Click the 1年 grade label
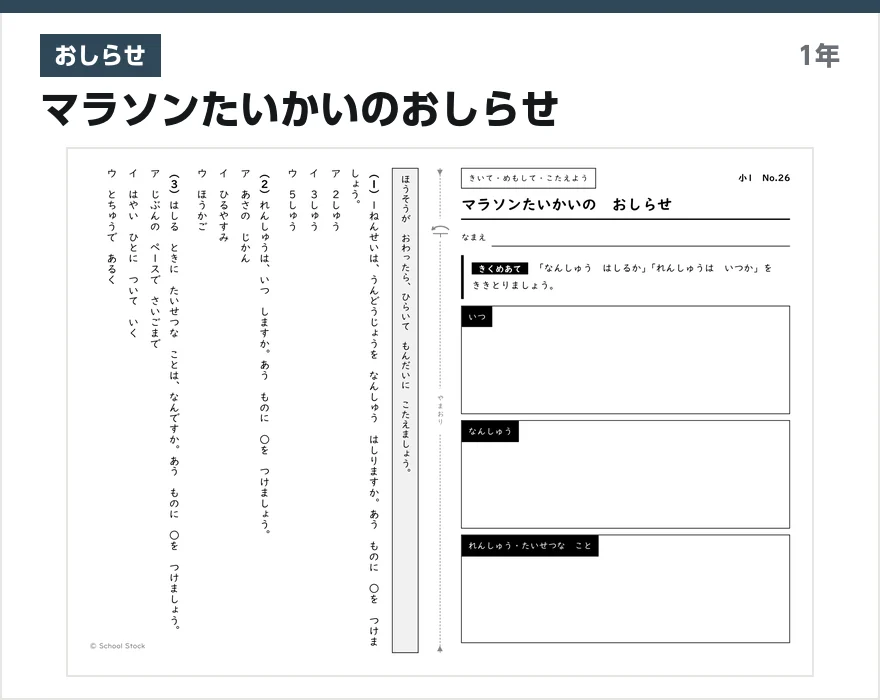 [x=819, y=56]
